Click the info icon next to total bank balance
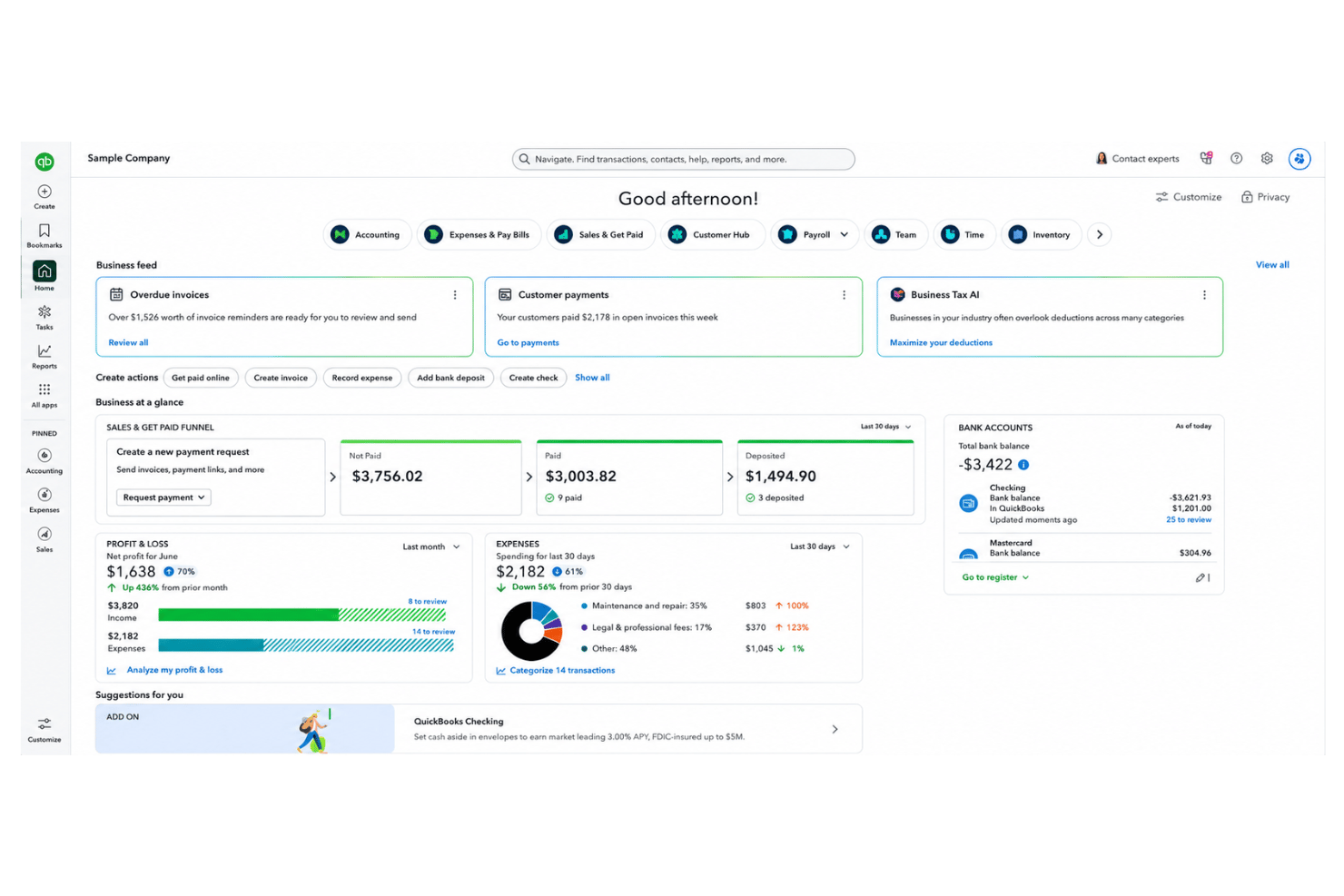Viewport: 1344px width, 896px height. (x=1023, y=465)
